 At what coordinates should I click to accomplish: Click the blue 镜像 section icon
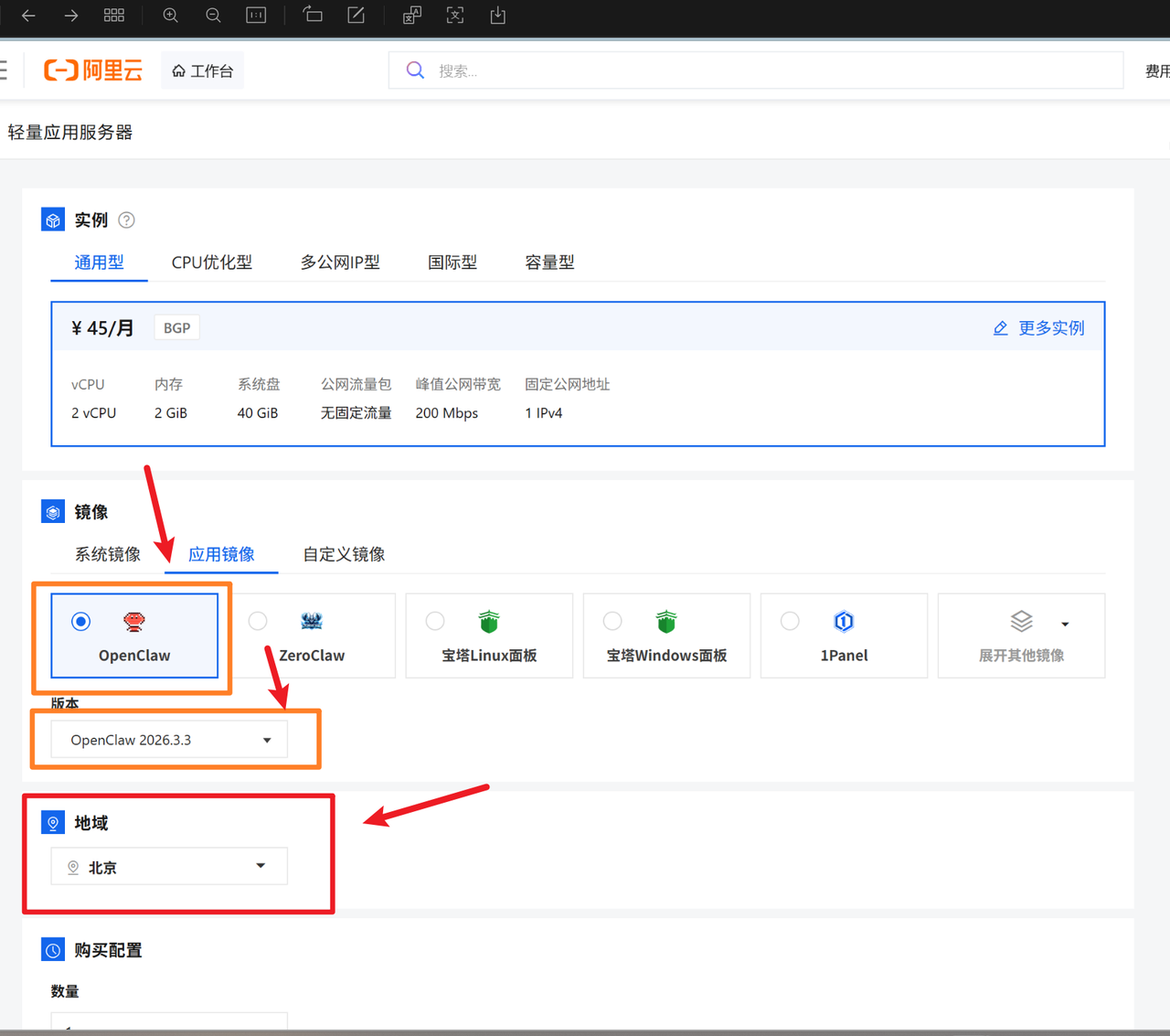(53, 512)
